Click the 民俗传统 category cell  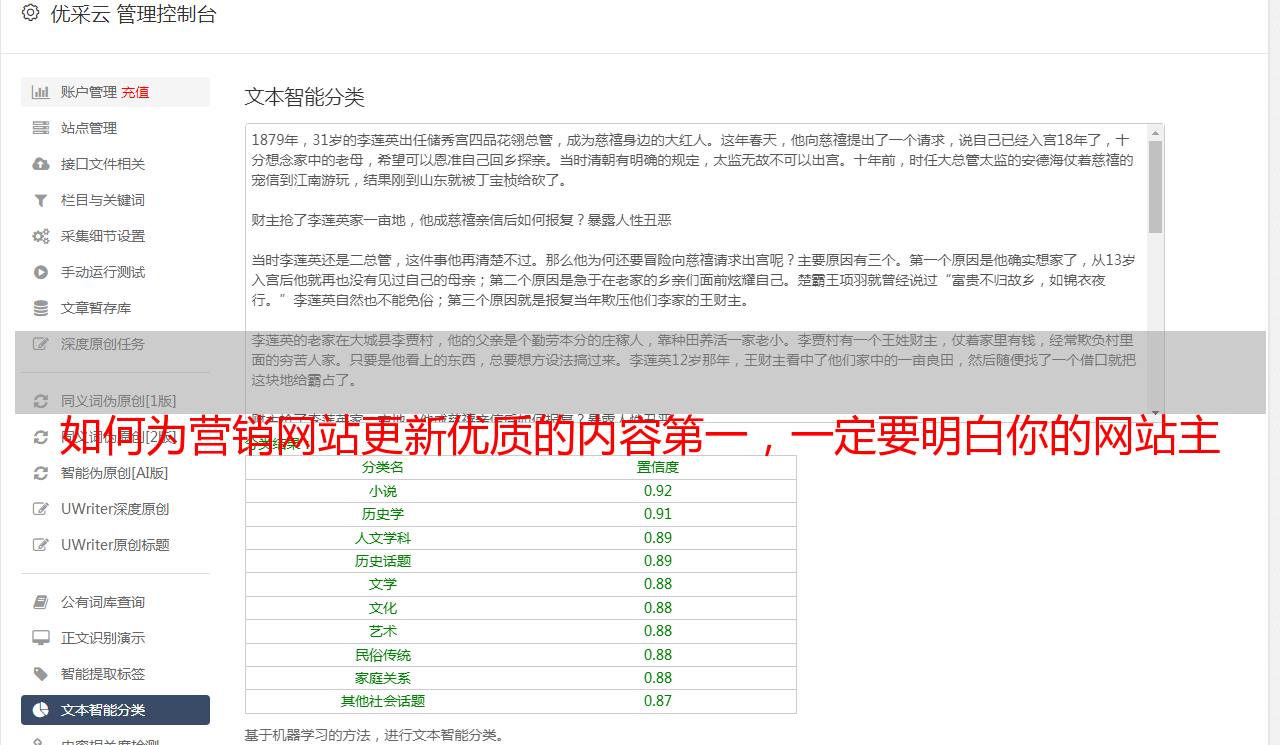click(x=383, y=655)
